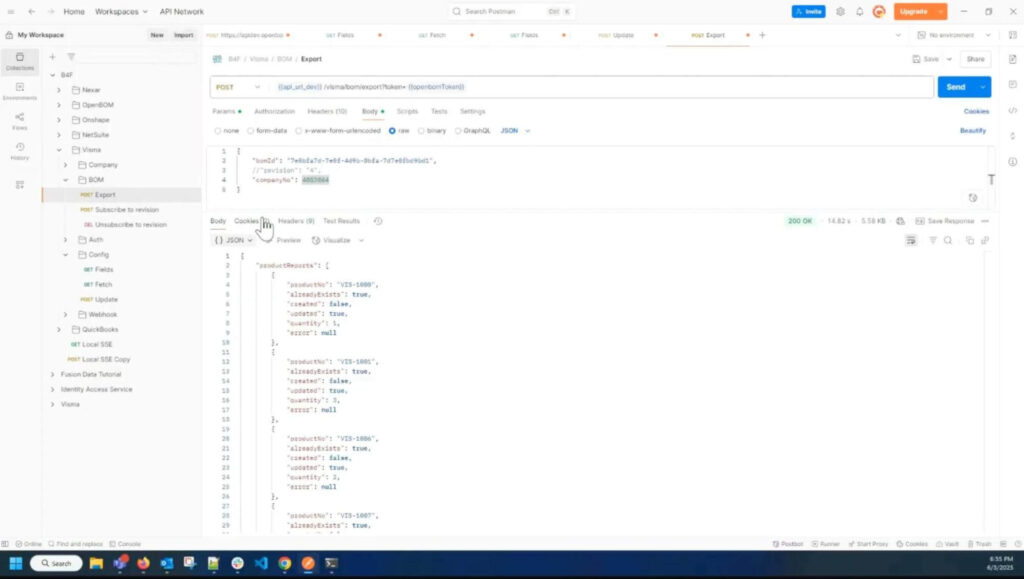Open the Send button arrow dropdown
This screenshot has height=579, width=1024.
click(983, 87)
